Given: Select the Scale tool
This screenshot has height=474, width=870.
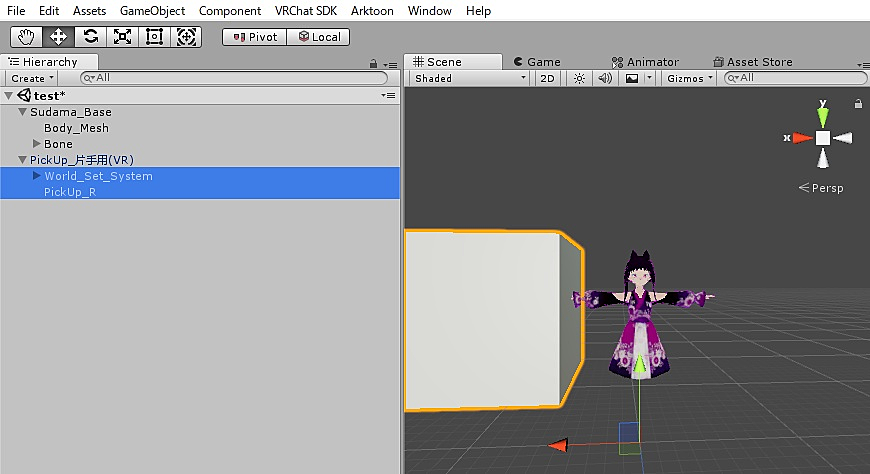Looking at the screenshot, I should pos(122,37).
